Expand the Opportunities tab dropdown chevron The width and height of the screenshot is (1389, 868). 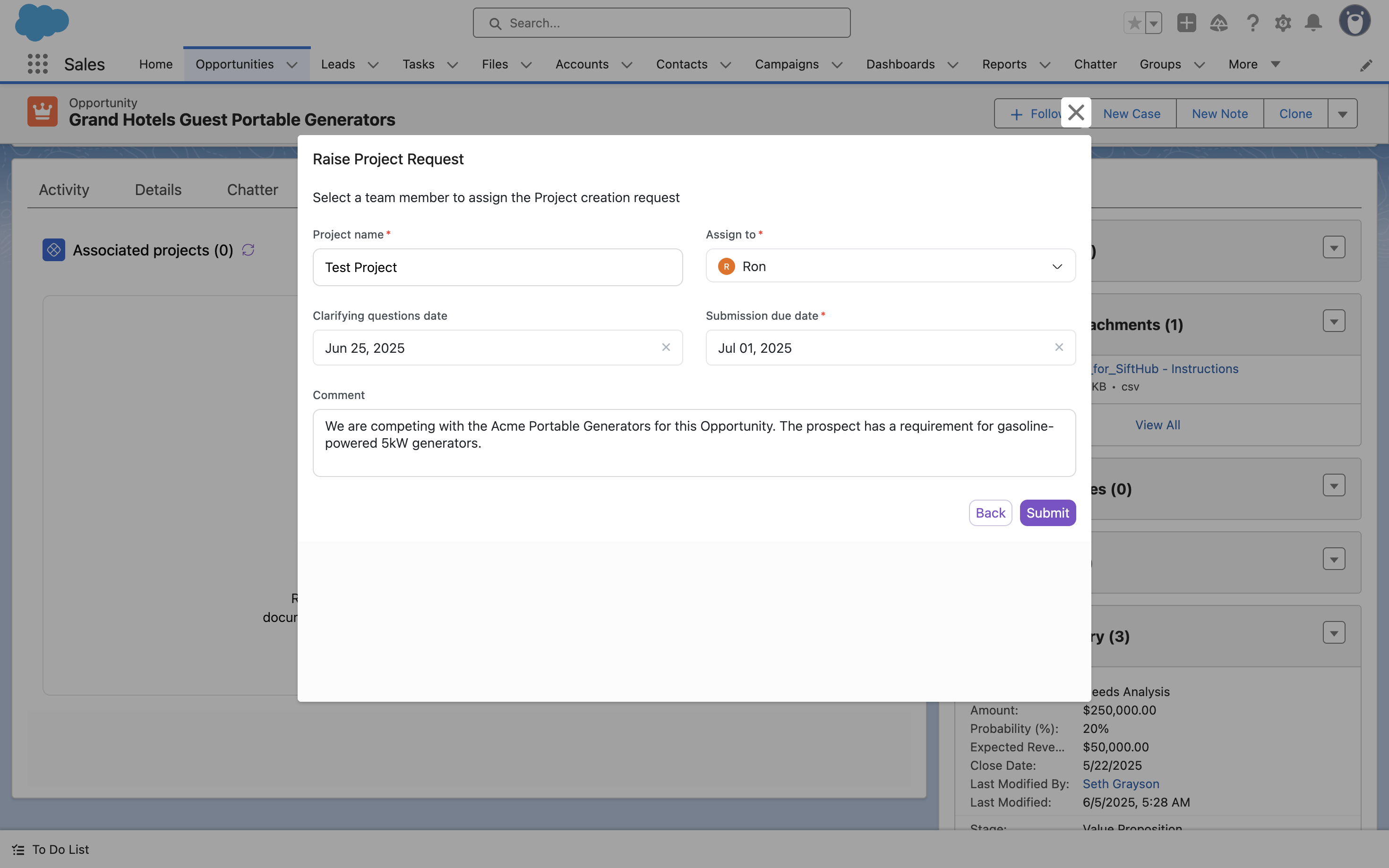[x=292, y=65]
